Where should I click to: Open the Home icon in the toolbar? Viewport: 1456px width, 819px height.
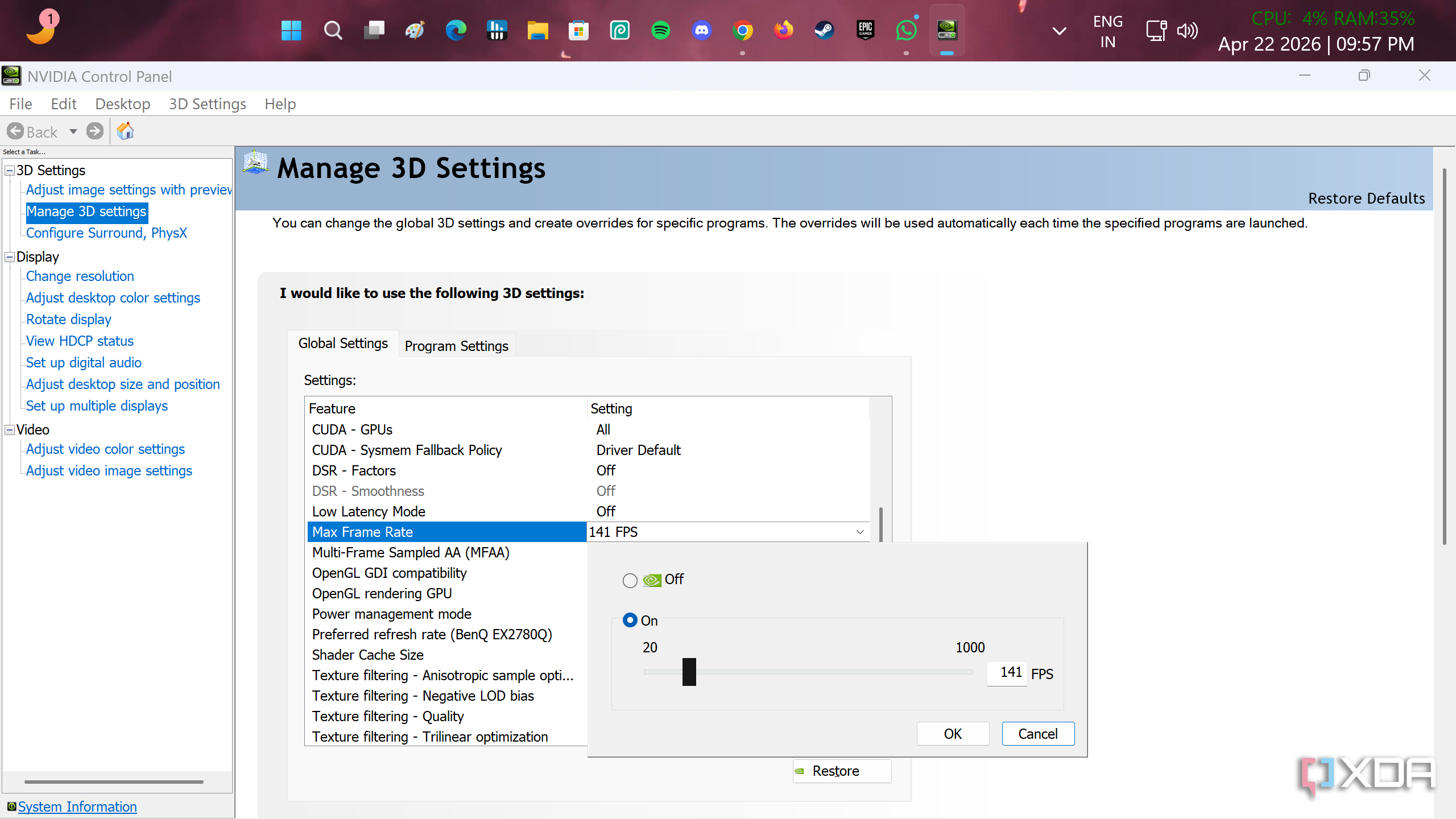(x=125, y=131)
